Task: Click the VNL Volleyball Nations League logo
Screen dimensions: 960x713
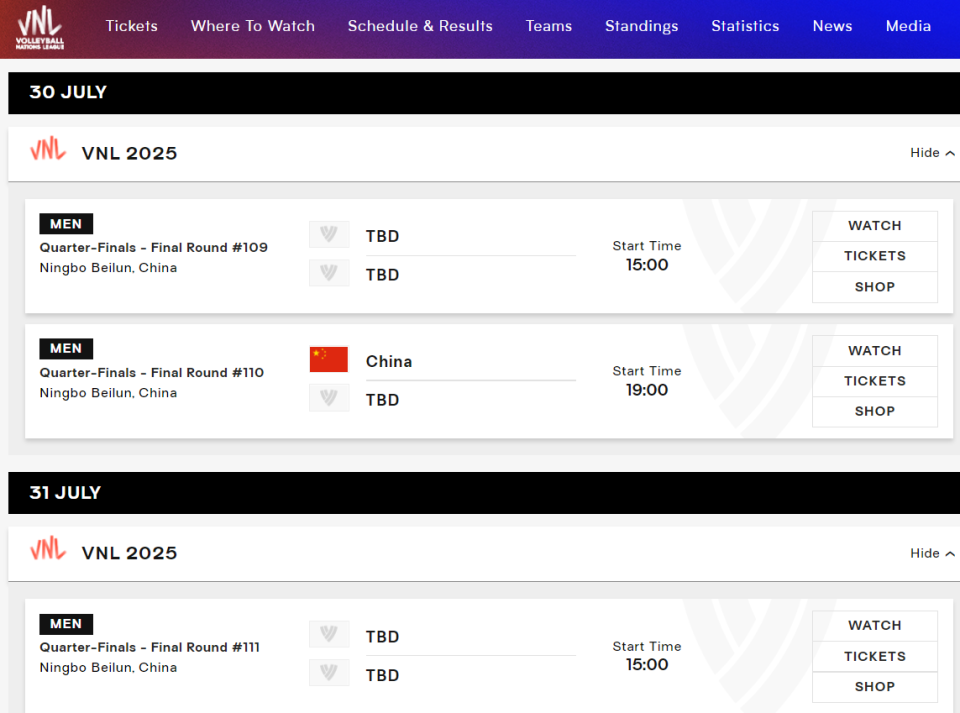Action: click(39, 27)
